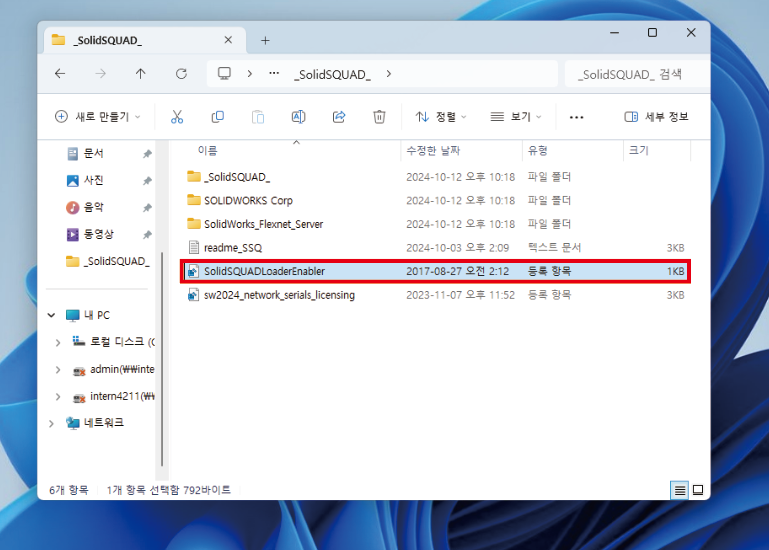
Task: Select the sw2024_network_serials_licensing file name
Action: (279, 295)
